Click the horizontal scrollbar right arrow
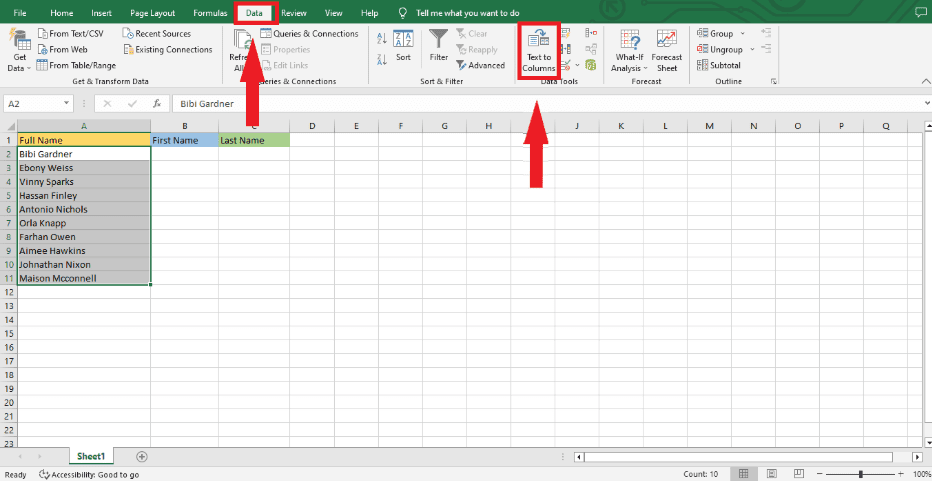The height and width of the screenshot is (481, 932). (917, 457)
